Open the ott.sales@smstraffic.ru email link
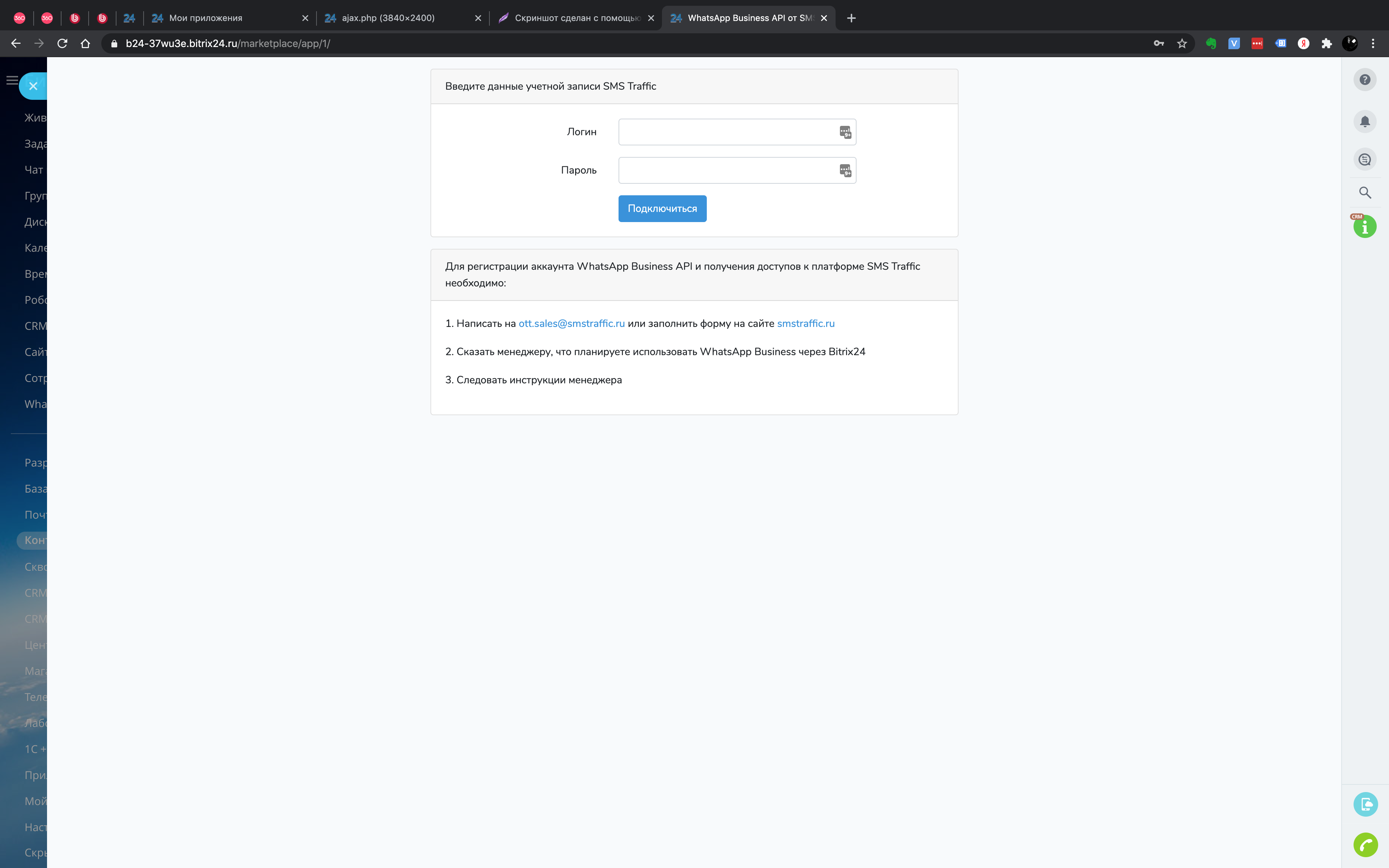The width and height of the screenshot is (1389, 868). (x=571, y=323)
